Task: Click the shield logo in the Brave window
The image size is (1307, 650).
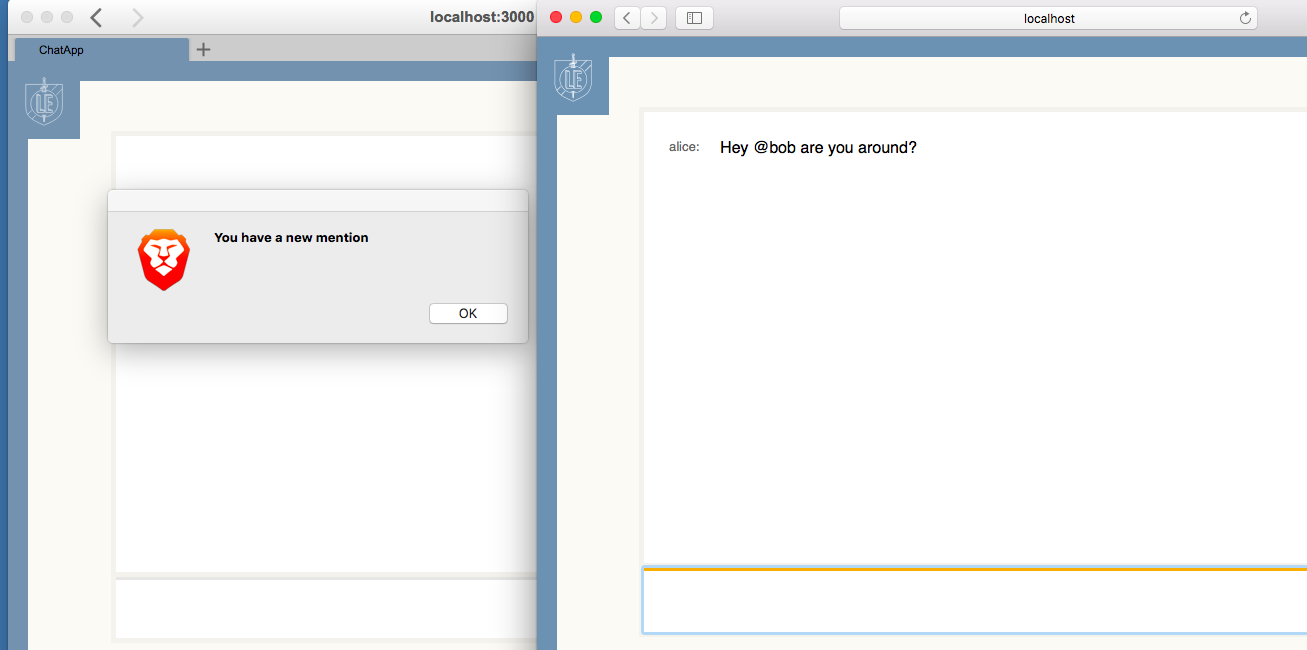Action: [x=44, y=102]
